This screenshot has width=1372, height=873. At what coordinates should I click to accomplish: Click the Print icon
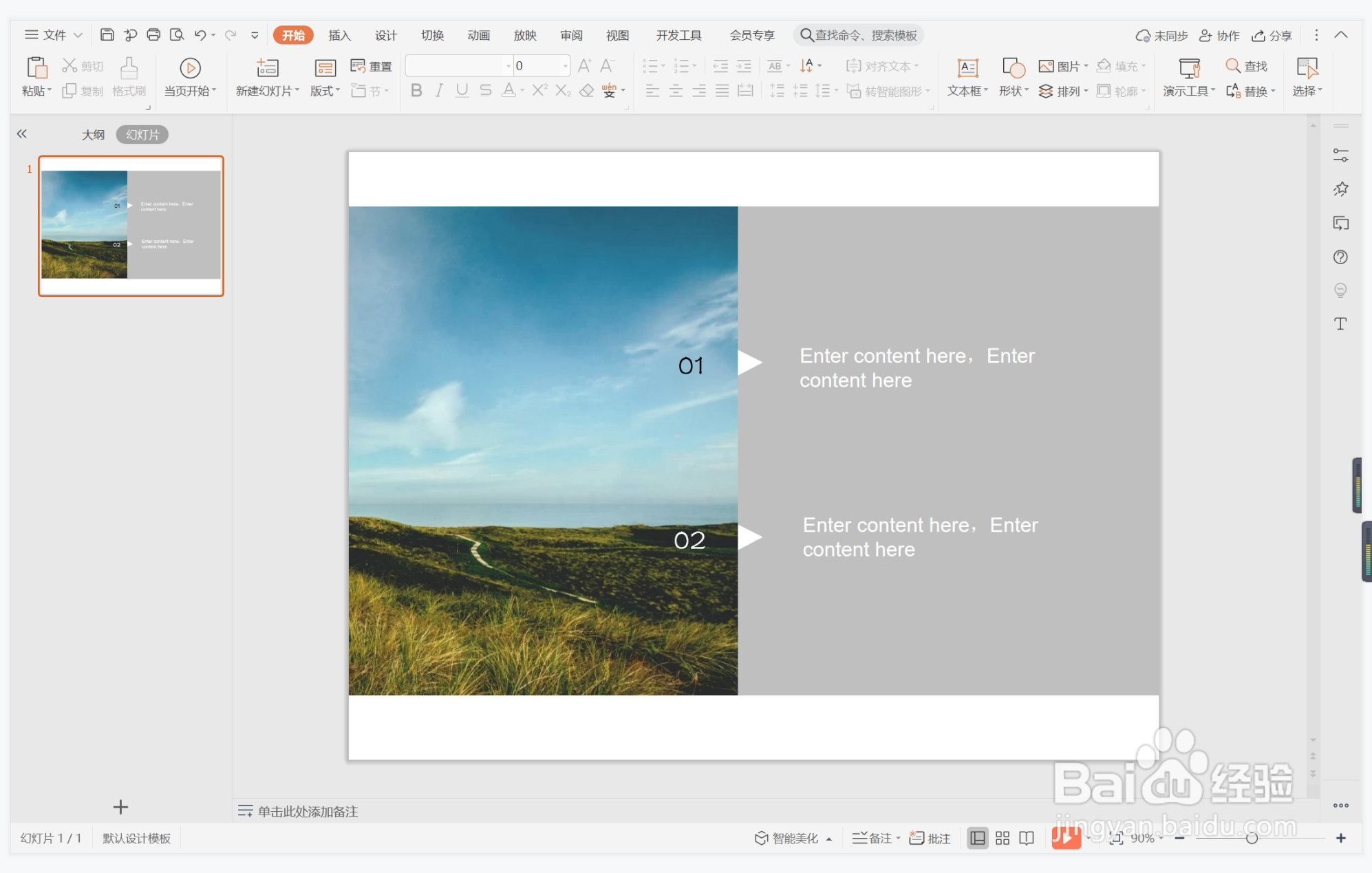[x=153, y=34]
